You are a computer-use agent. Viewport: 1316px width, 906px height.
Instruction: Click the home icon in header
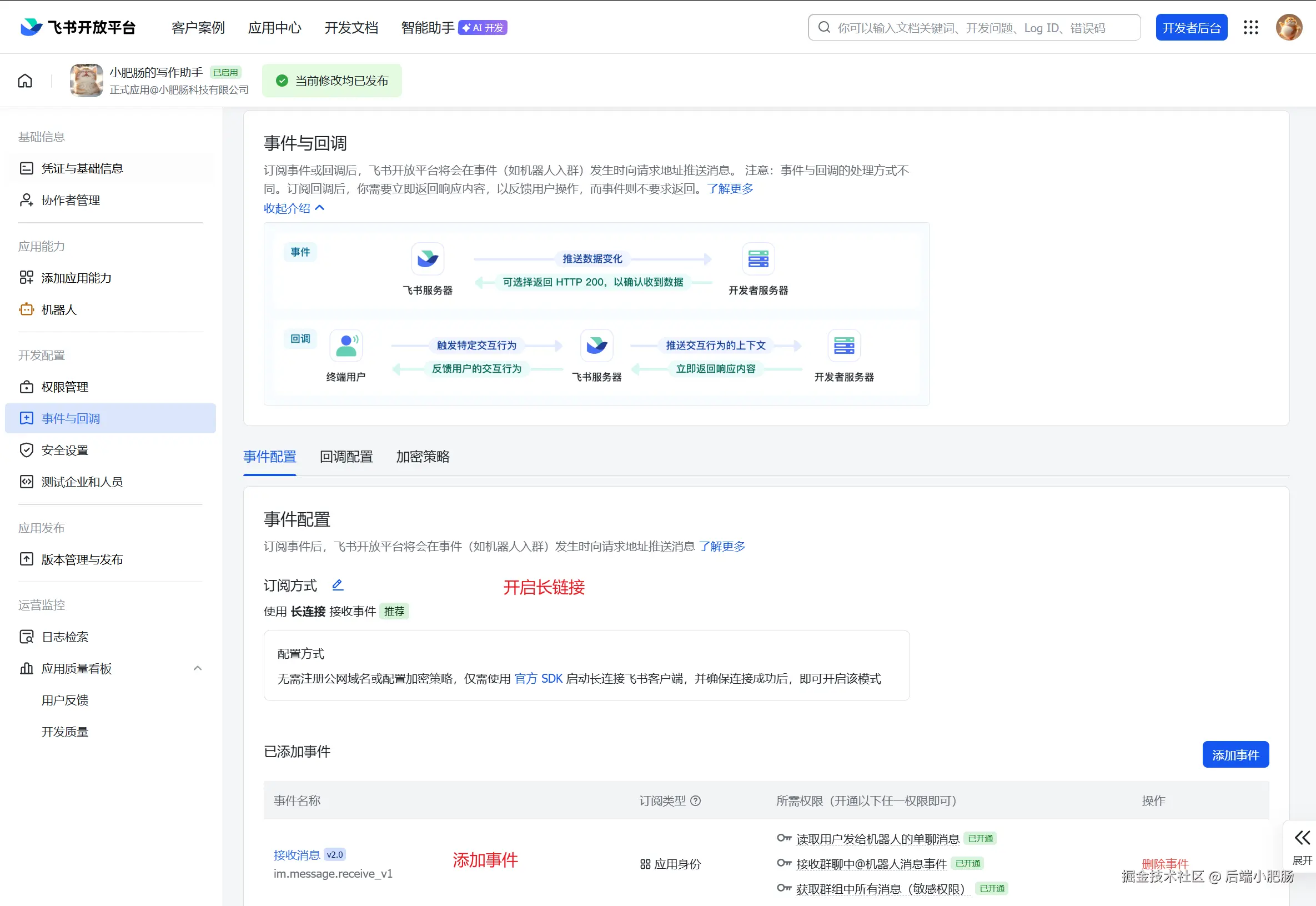click(25, 81)
